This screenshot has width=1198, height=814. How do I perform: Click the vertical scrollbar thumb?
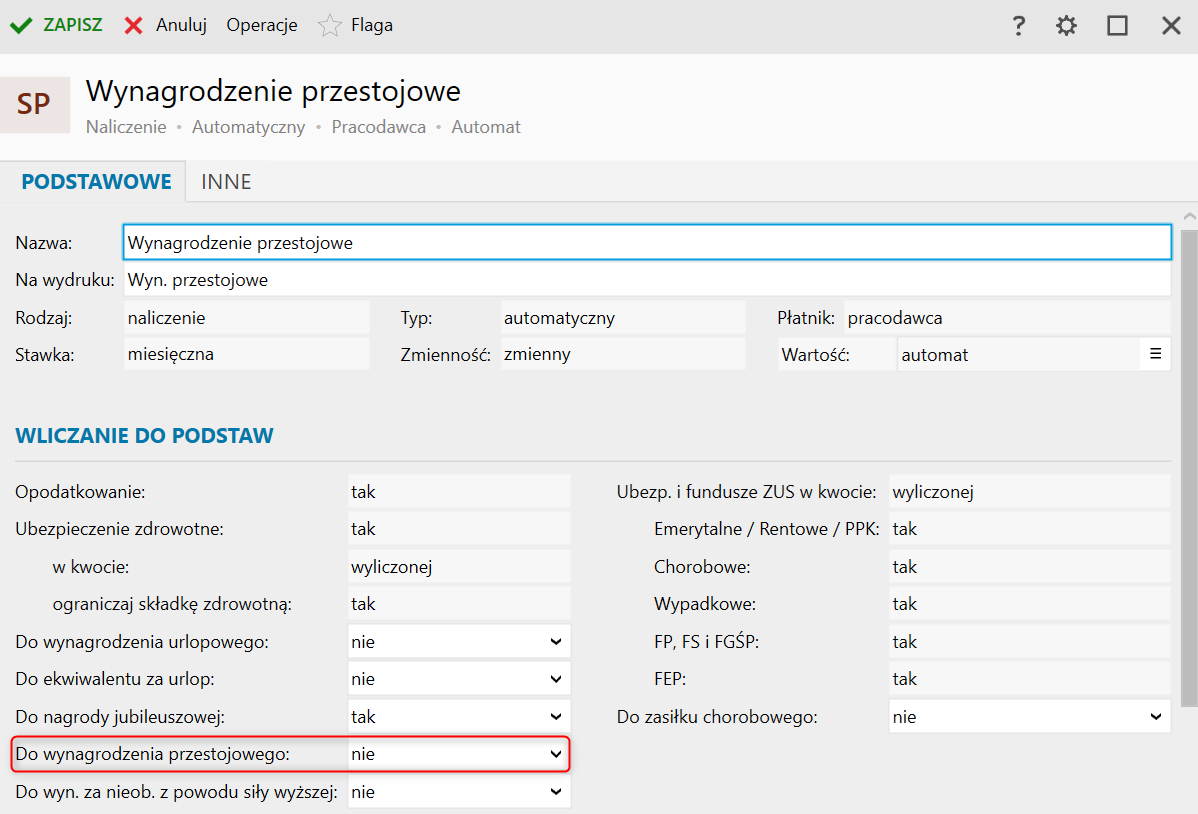[x=1189, y=468]
